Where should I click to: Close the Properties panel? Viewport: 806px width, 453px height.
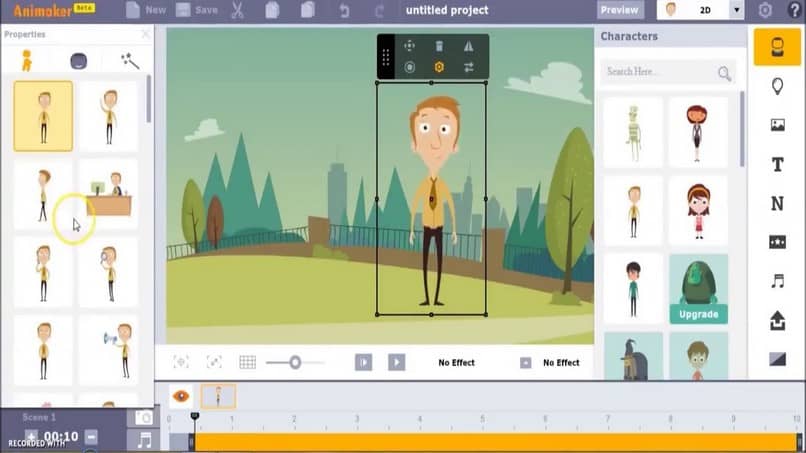pyautogui.click(x=145, y=34)
